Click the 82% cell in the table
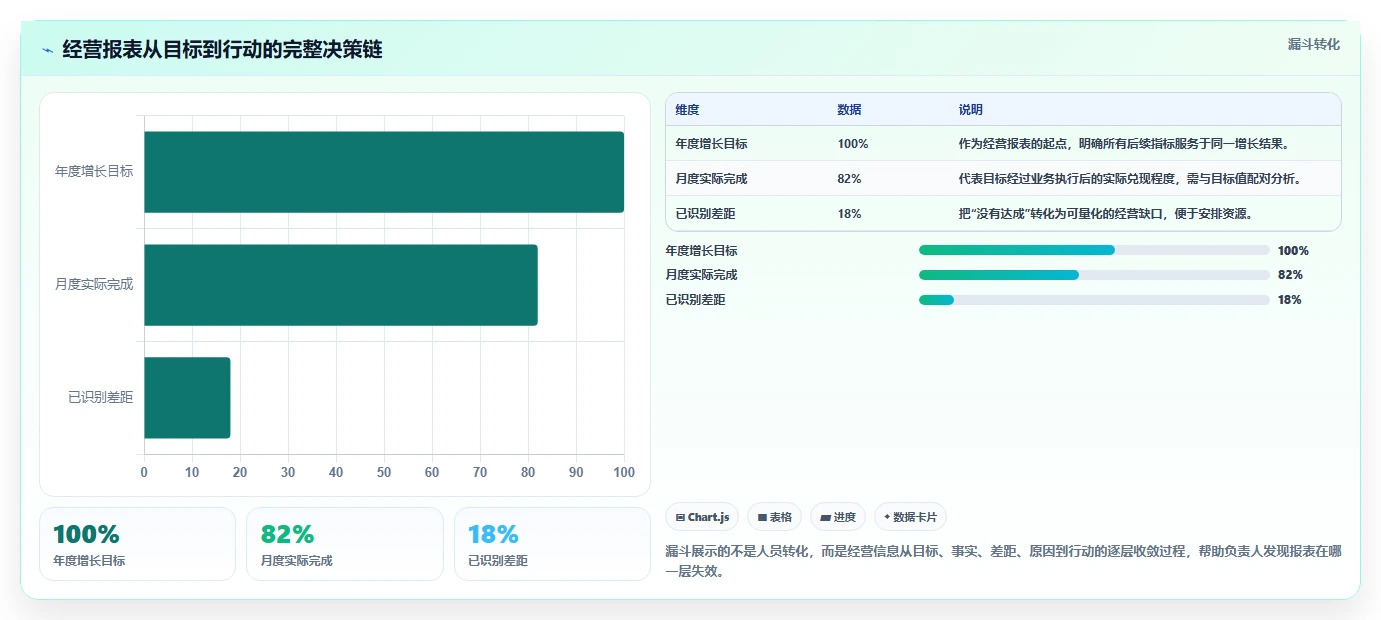 (x=849, y=179)
